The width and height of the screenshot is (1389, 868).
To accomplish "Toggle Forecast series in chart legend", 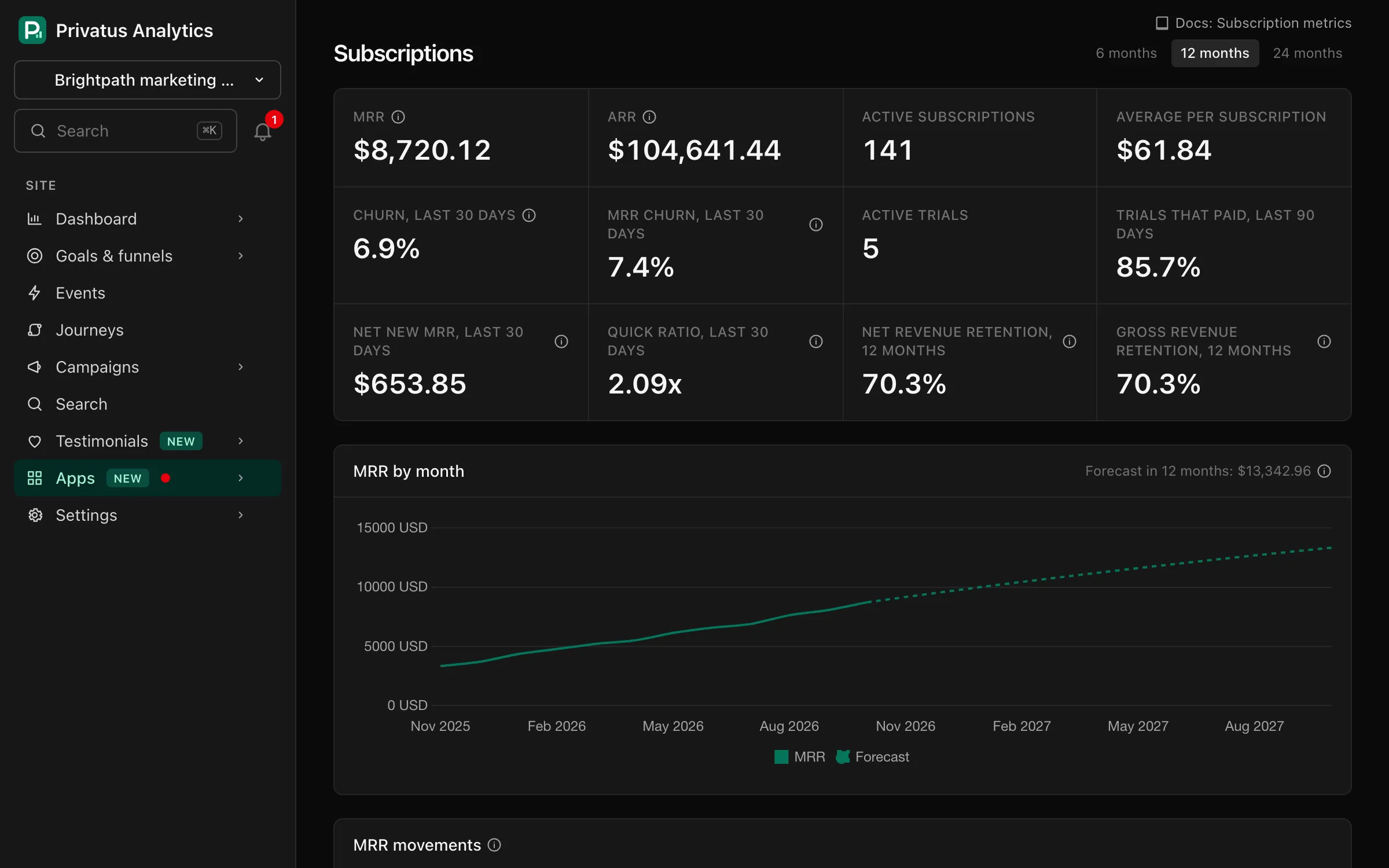I will click(873, 757).
